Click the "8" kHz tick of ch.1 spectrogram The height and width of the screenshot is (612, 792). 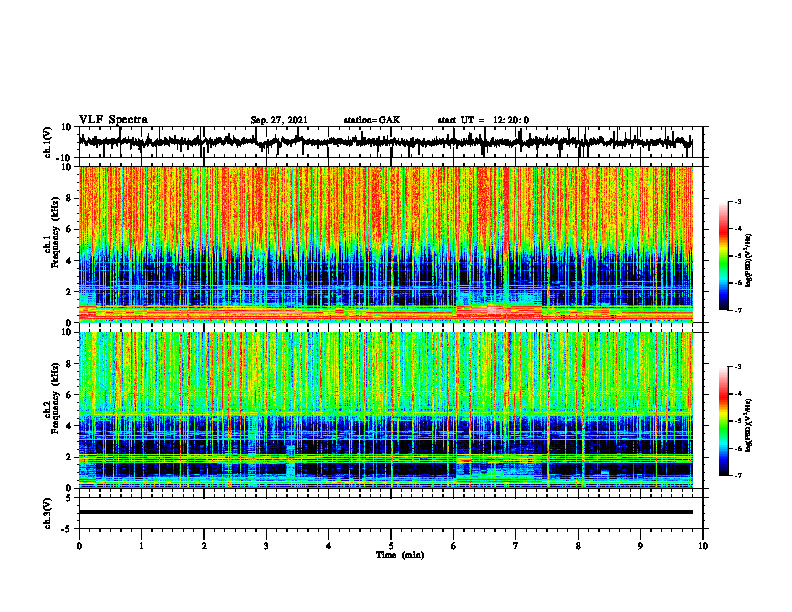70,198
